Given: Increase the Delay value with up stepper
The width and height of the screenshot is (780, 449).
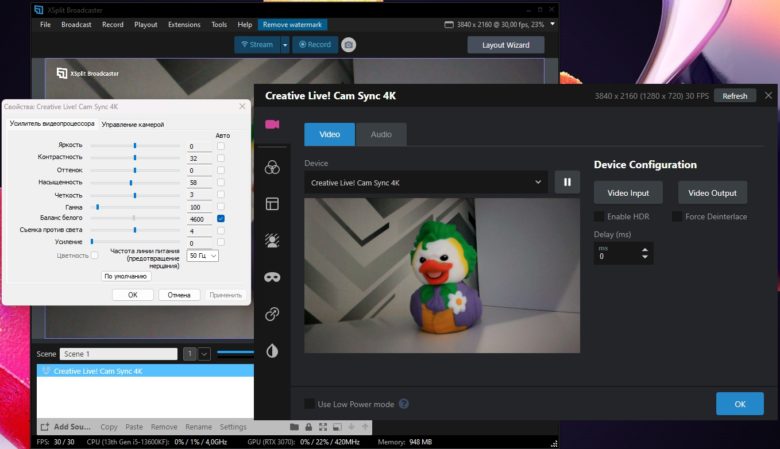Looking at the screenshot, I should click(645, 250).
